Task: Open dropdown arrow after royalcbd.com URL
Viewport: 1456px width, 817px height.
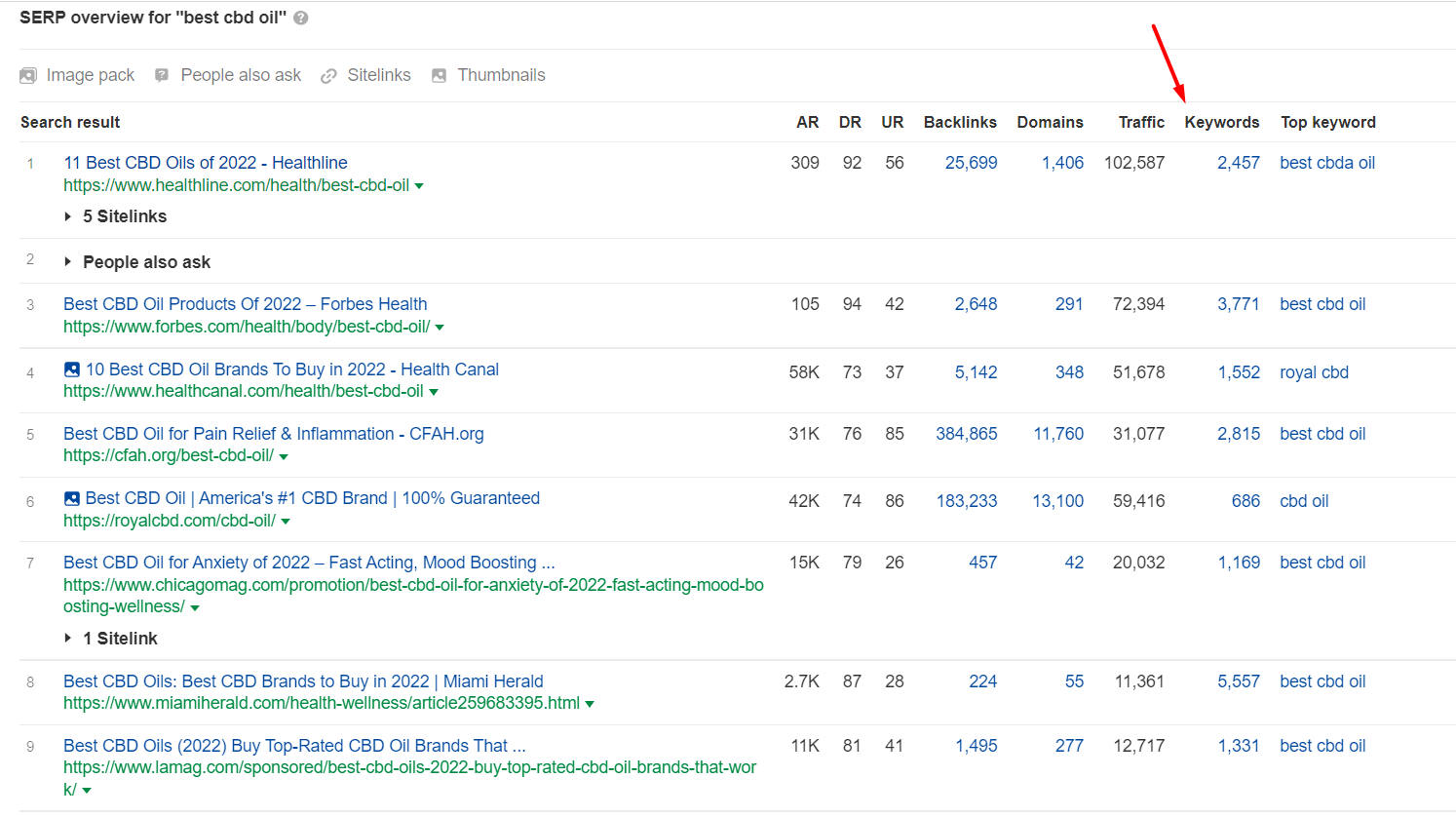Action: pyautogui.click(x=286, y=522)
